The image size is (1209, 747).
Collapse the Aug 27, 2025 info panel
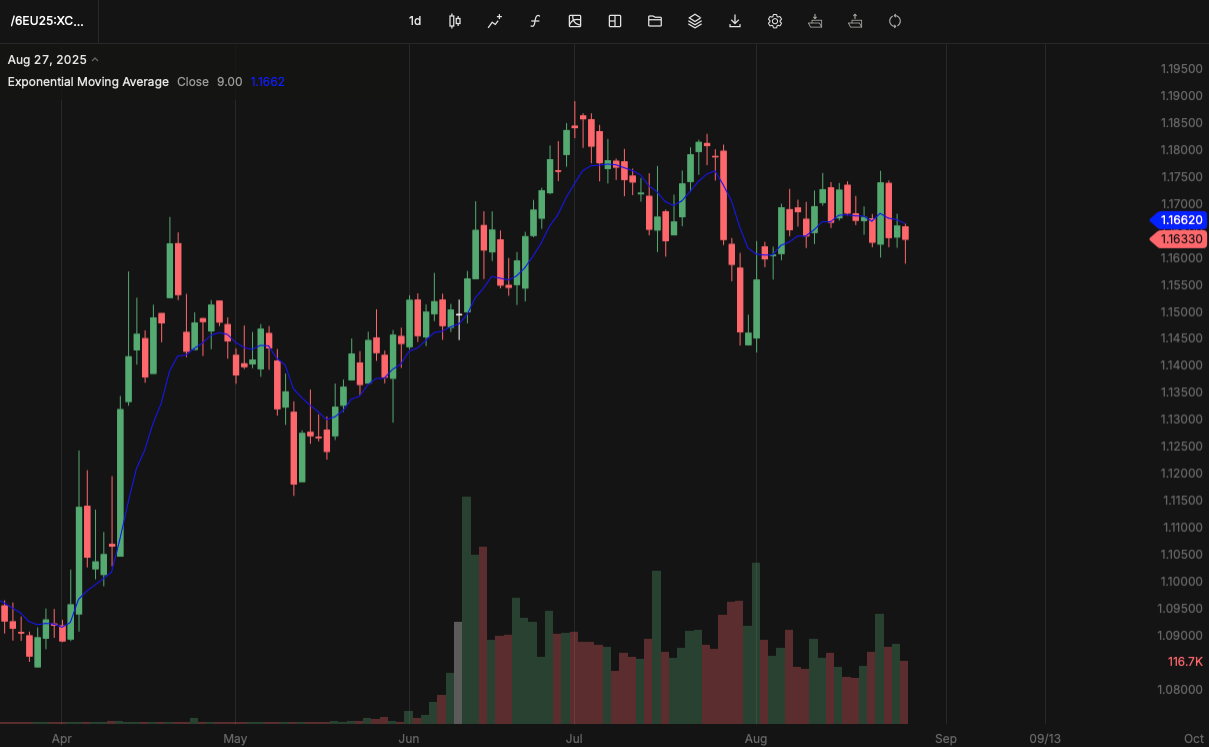pyautogui.click(x=95, y=59)
